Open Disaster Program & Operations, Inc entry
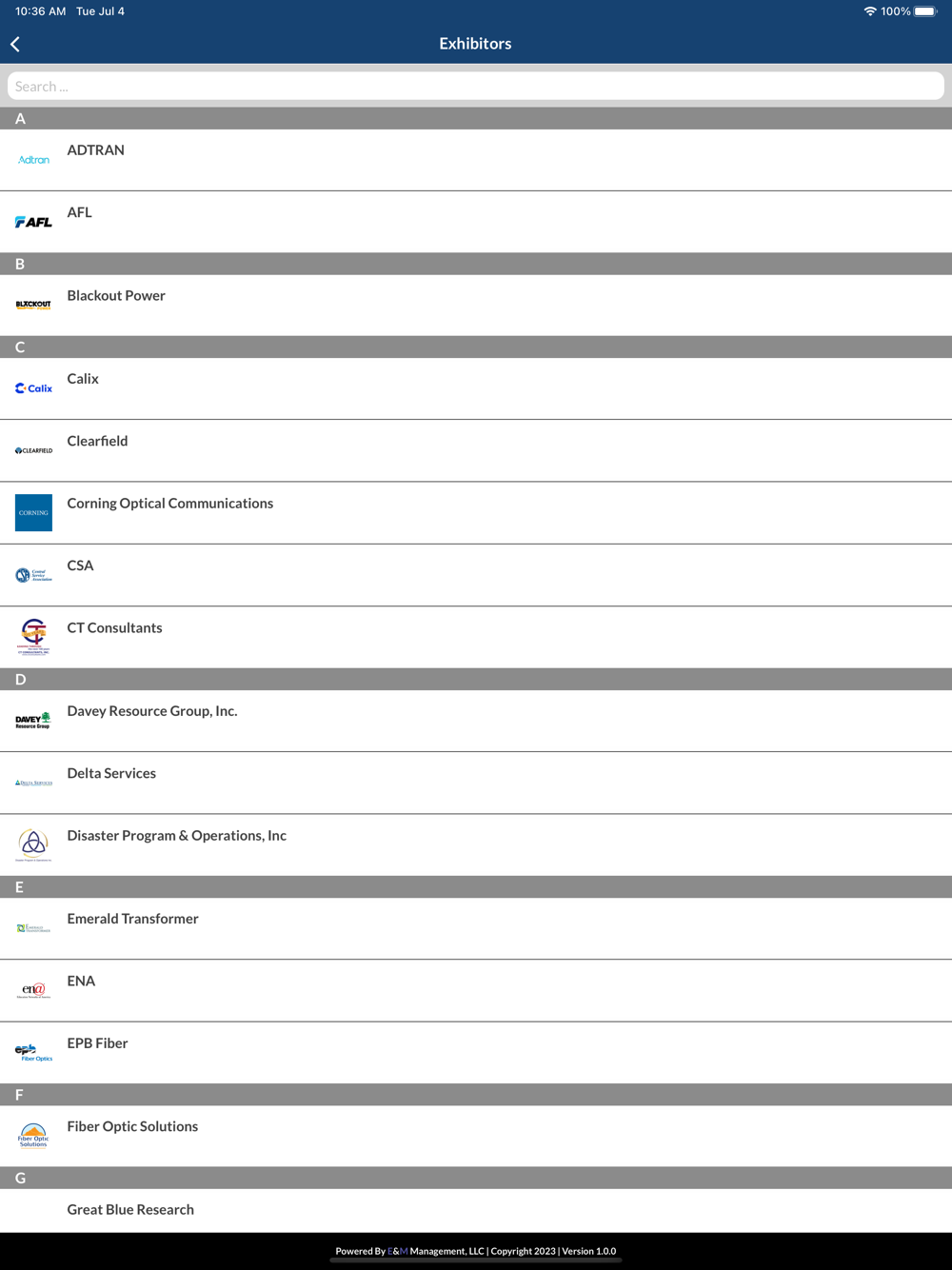 pyautogui.click(x=476, y=845)
